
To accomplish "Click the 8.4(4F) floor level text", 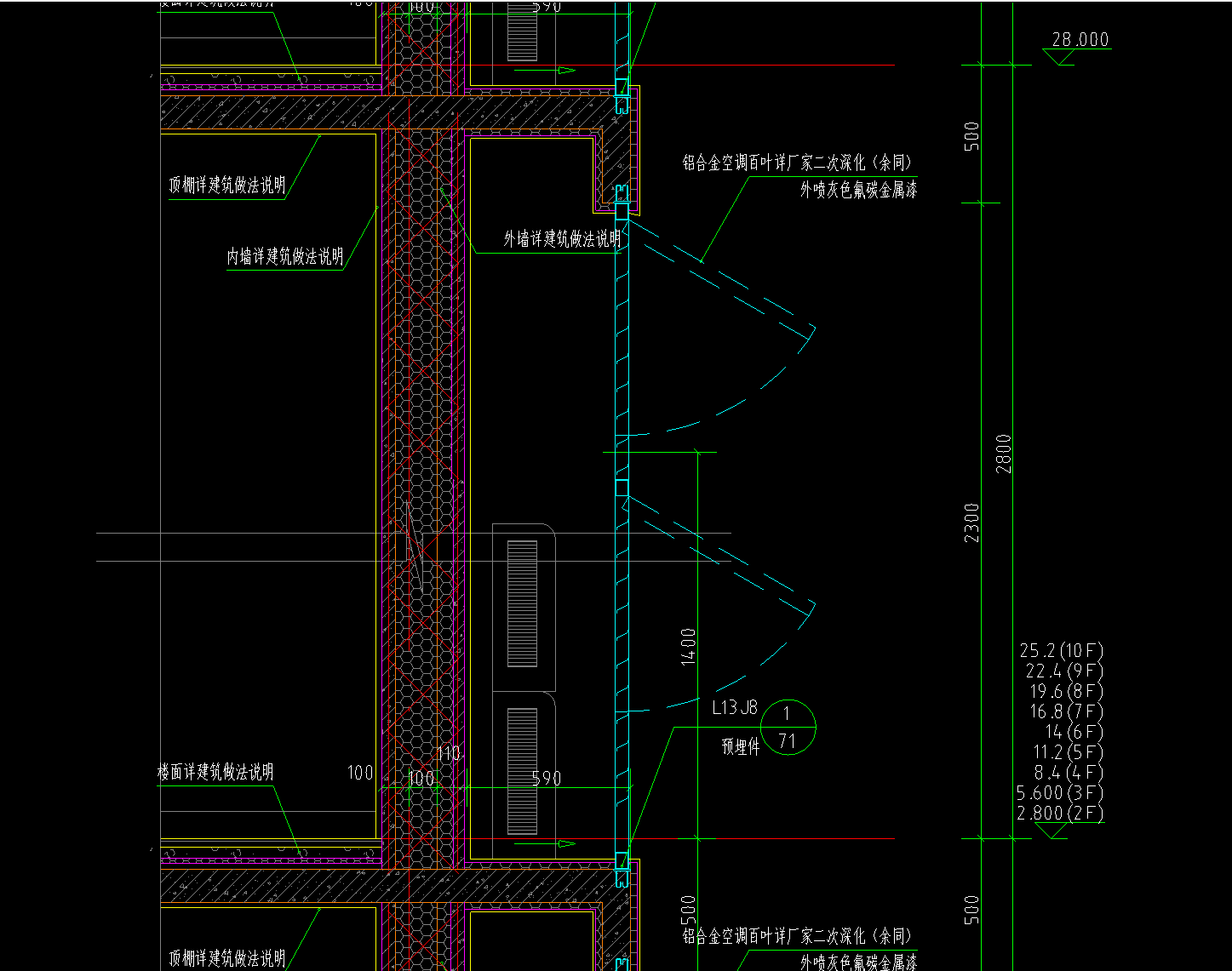I will click(1069, 773).
